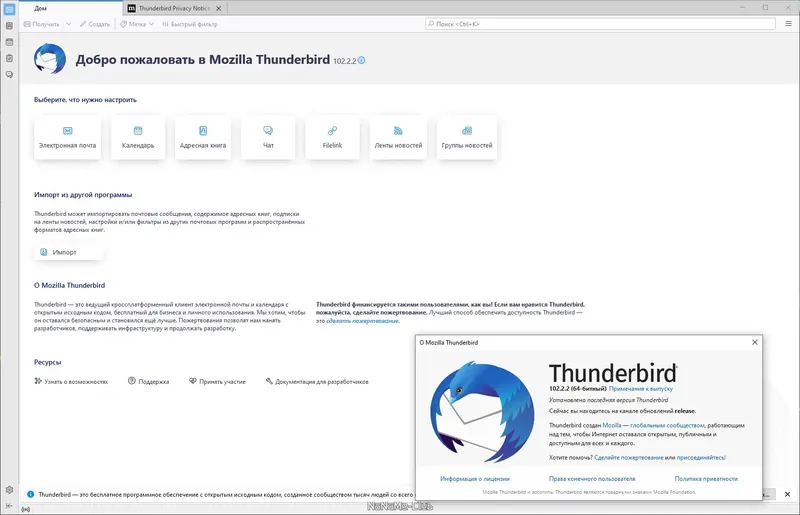800x515 pixels.
Task: Click the Thunderbird logo in About dialog
Action: click(482, 412)
